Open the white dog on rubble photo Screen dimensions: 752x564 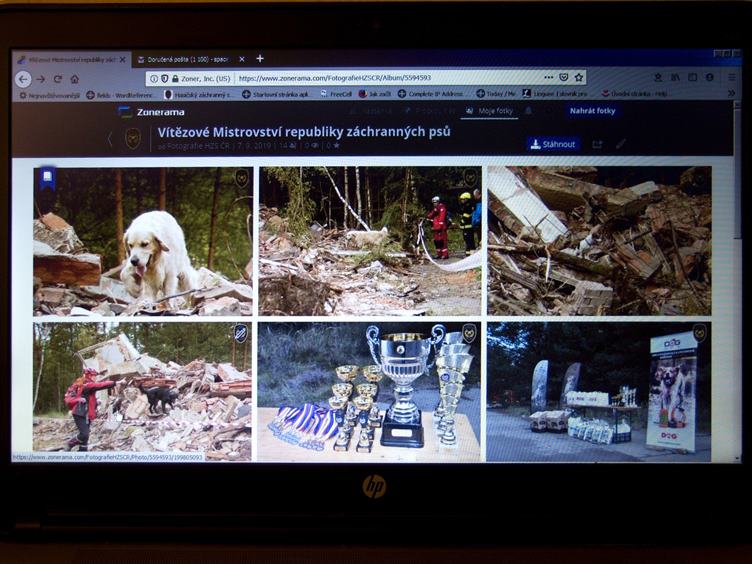(143, 241)
